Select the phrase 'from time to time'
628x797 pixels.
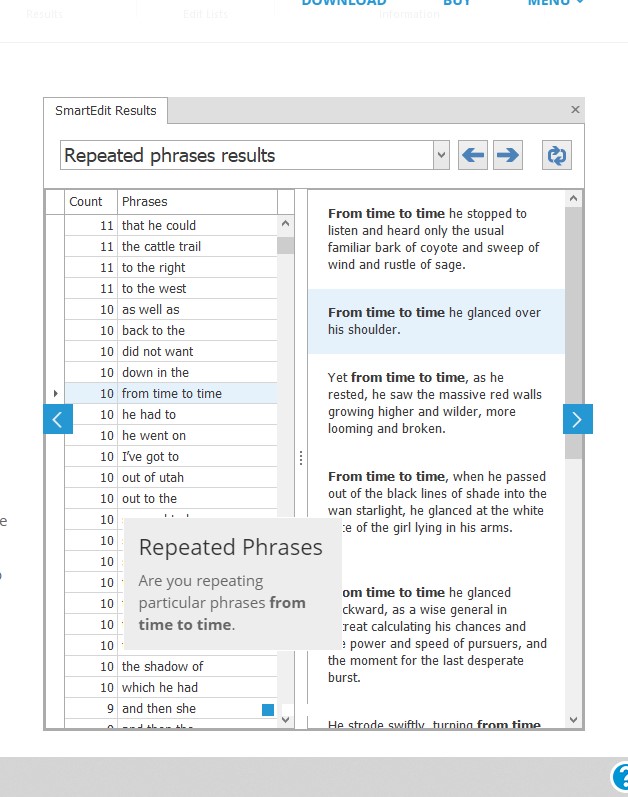click(171, 393)
